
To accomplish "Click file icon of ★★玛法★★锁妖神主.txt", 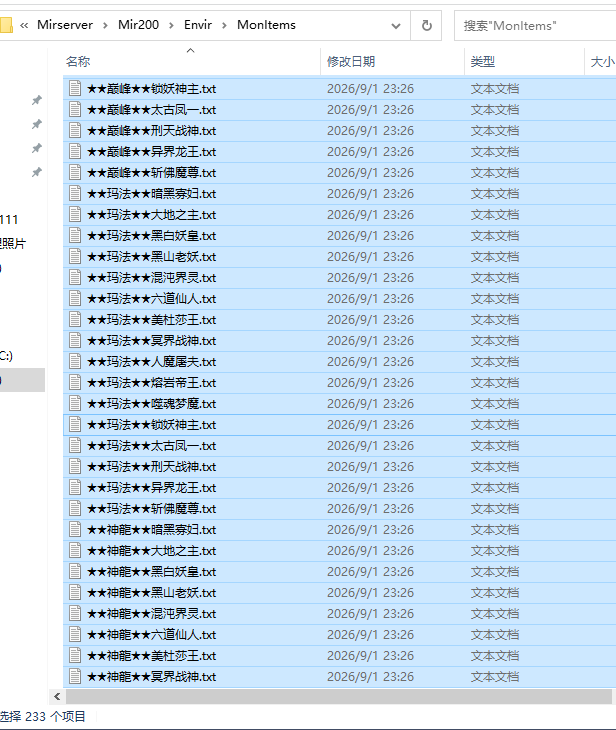I will pyautogui.click(x=75, y=424).
